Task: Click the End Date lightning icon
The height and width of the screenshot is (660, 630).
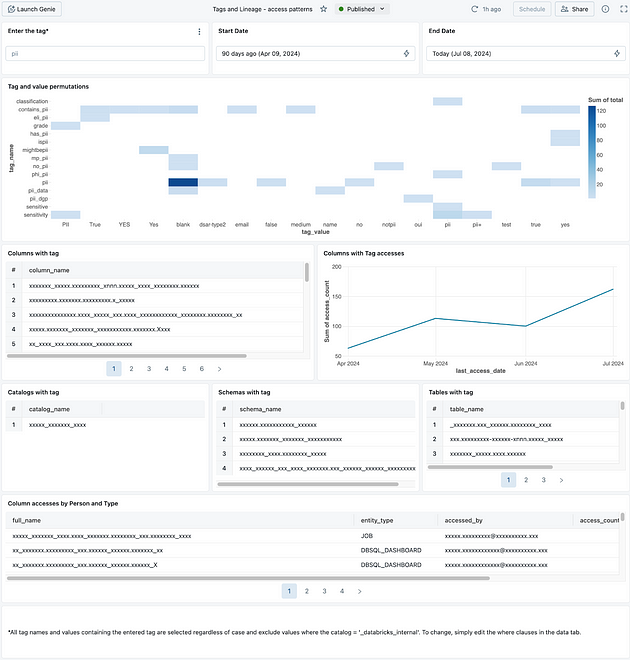Action: 617,53
